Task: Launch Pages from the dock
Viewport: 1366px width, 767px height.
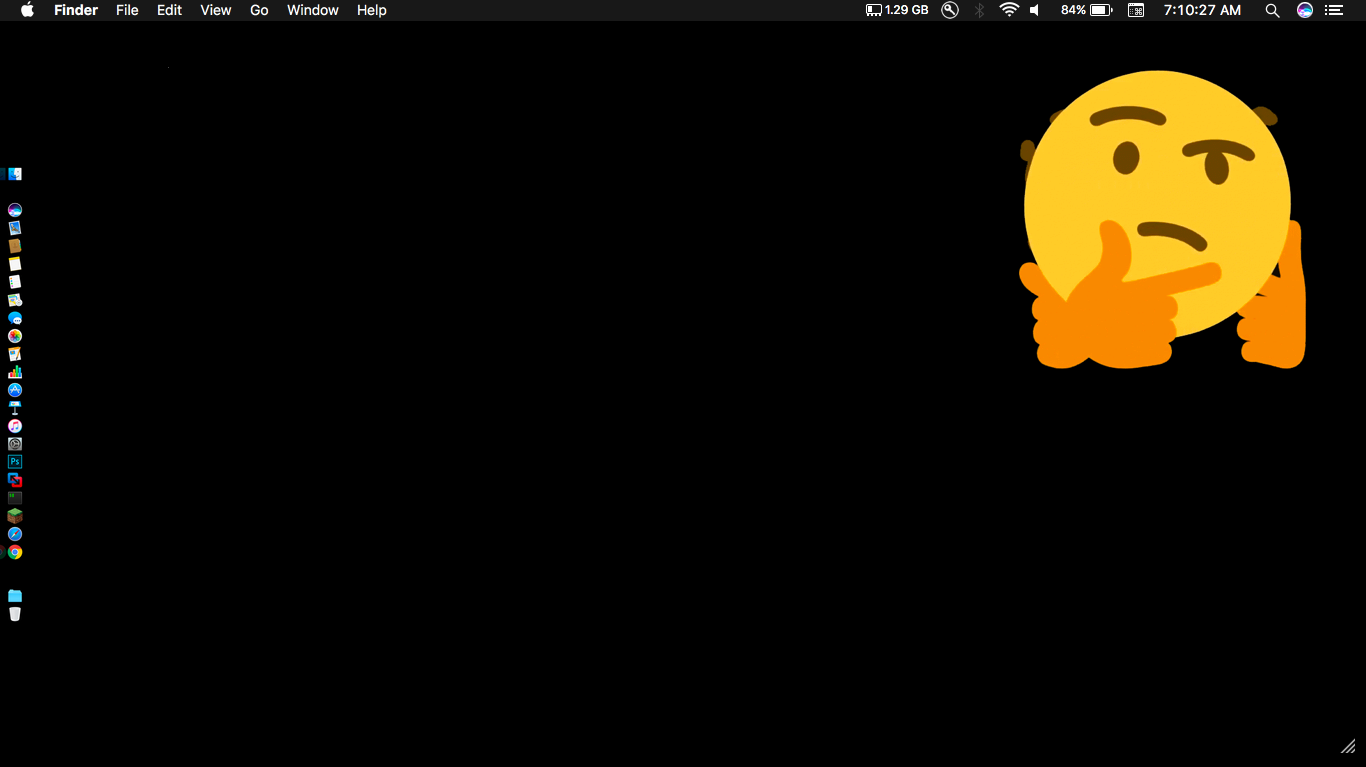Action: 15,354
